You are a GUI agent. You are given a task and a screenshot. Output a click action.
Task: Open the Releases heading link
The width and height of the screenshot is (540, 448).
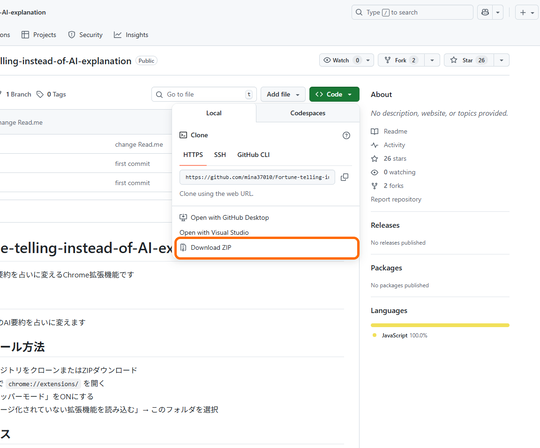pyautogui.click(x=385, y=226)
